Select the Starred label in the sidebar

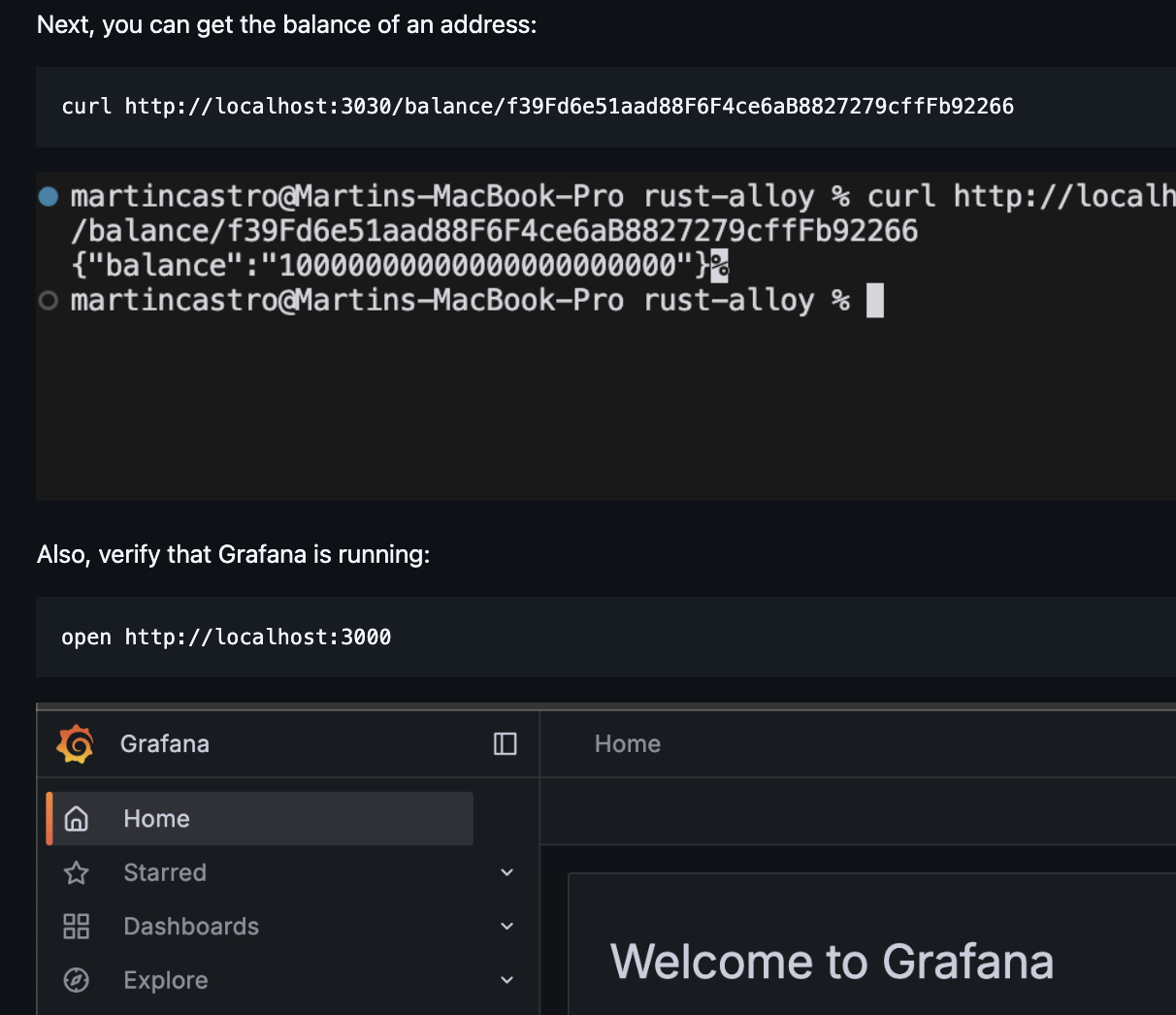click(x=165, y=873)
